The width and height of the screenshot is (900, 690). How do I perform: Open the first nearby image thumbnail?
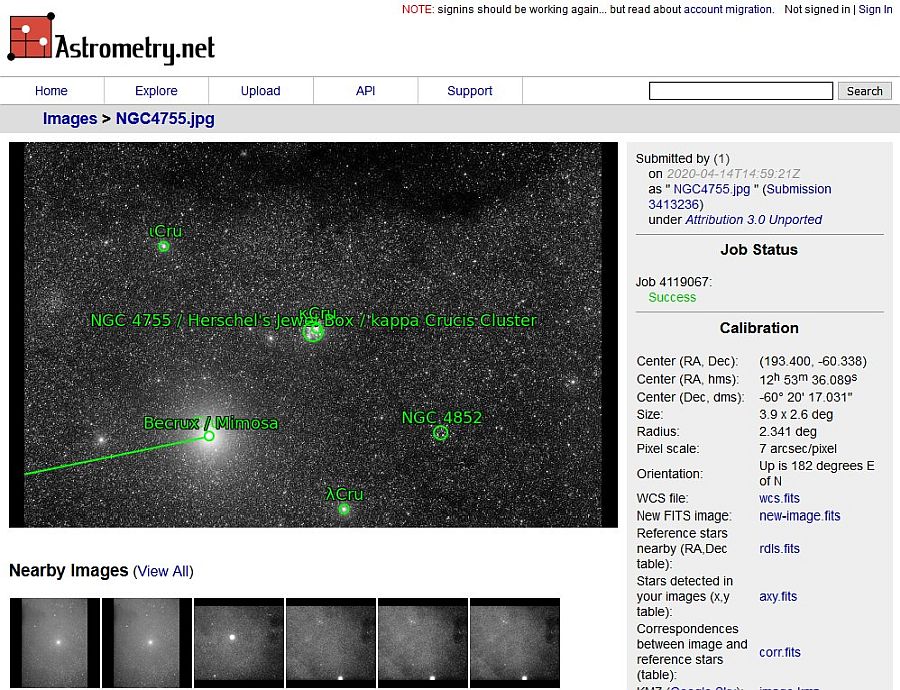click(x=55, y=642)
